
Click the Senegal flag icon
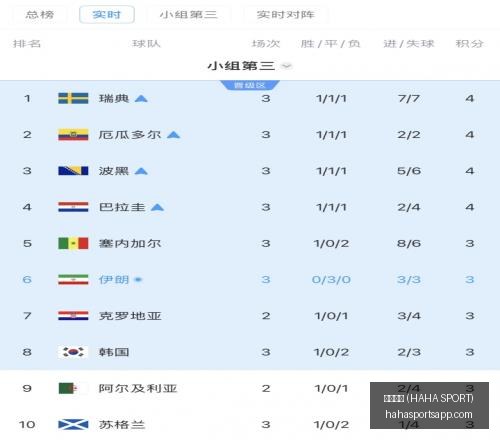pyautogui.click(x=73, y=243)
